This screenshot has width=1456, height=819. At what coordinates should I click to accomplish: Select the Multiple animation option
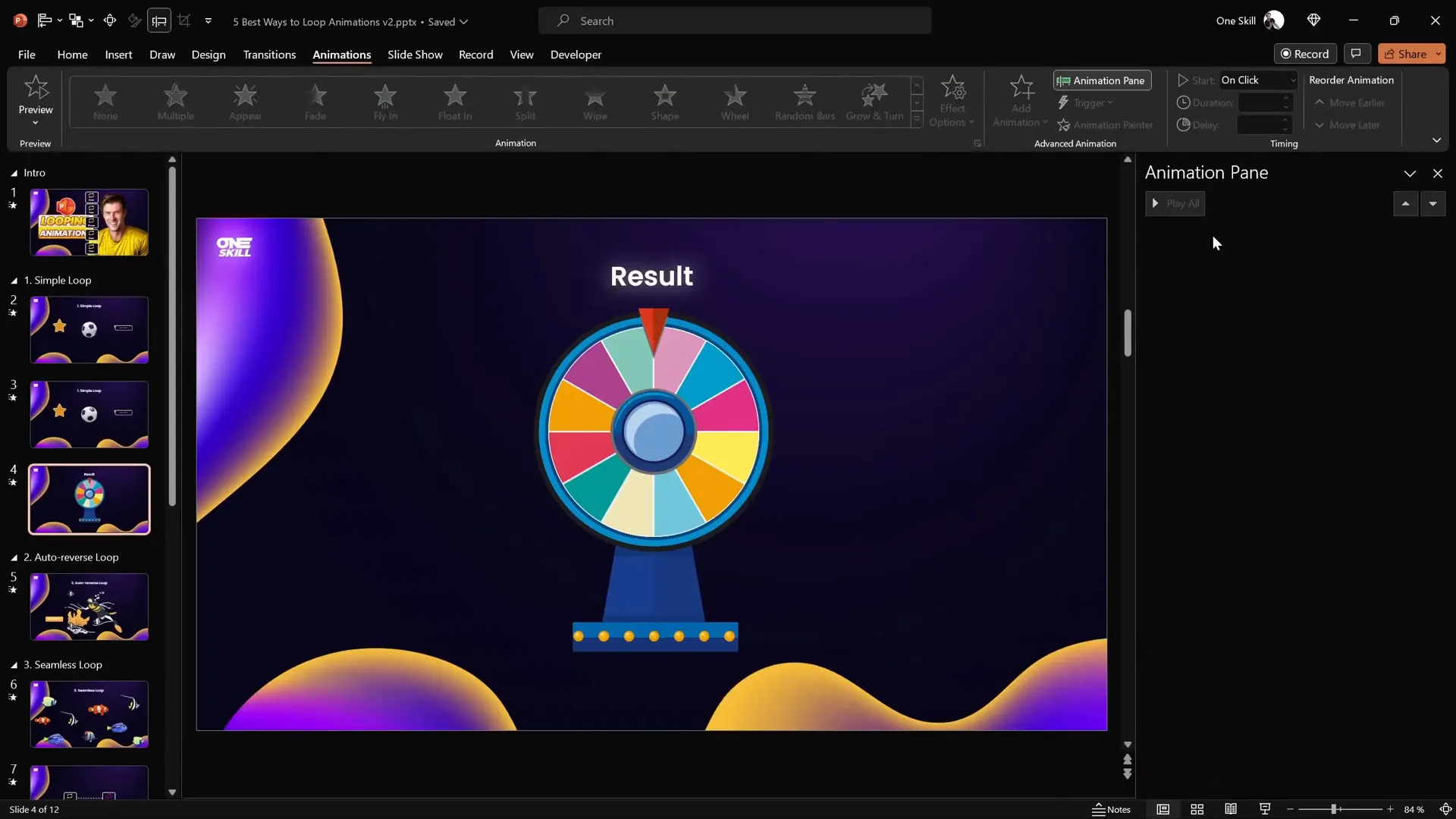pos(175,102)
